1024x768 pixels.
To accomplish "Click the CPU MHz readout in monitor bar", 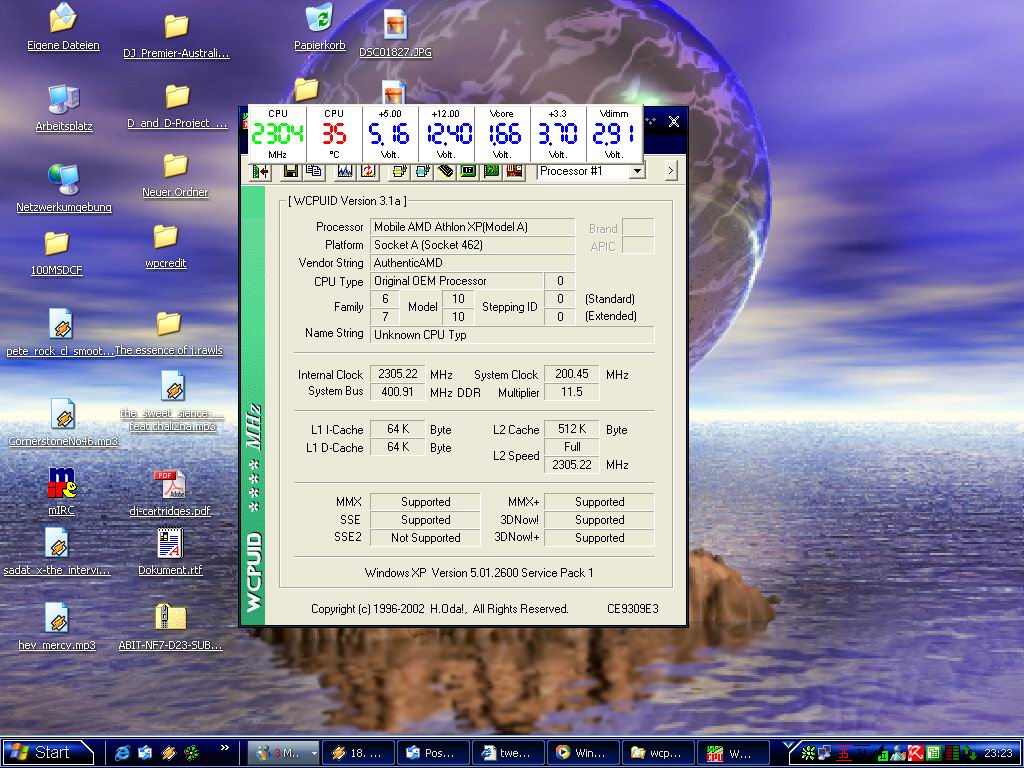I will (x=277, y=134).
